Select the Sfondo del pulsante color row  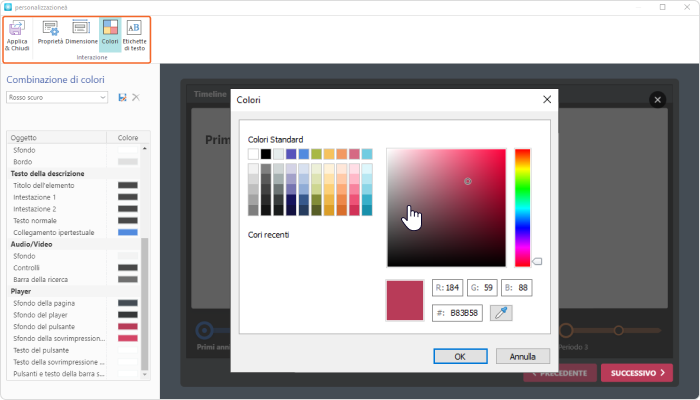tap(72, 326)
